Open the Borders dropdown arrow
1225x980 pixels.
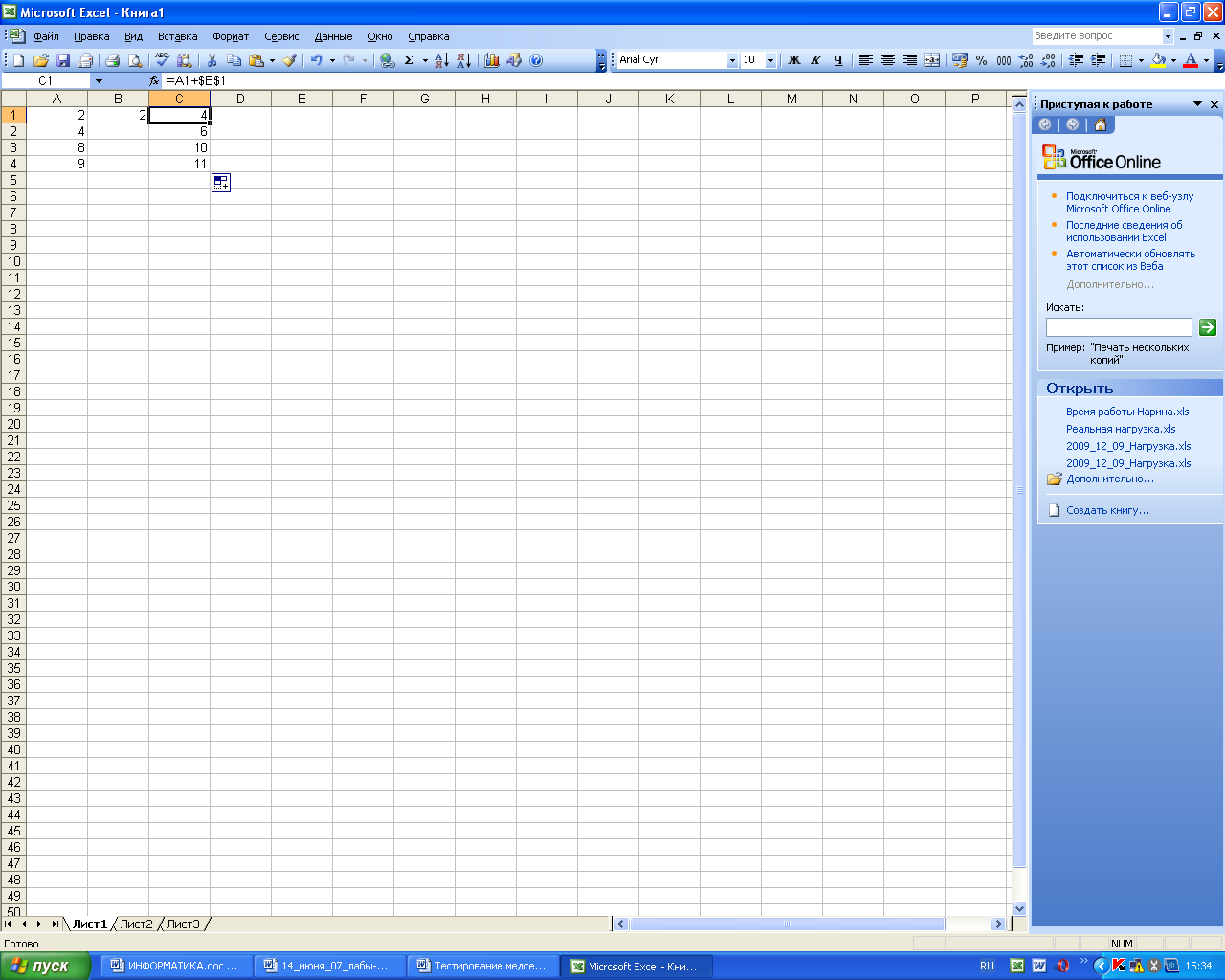pyautogui.click(x=1141, y=60)
